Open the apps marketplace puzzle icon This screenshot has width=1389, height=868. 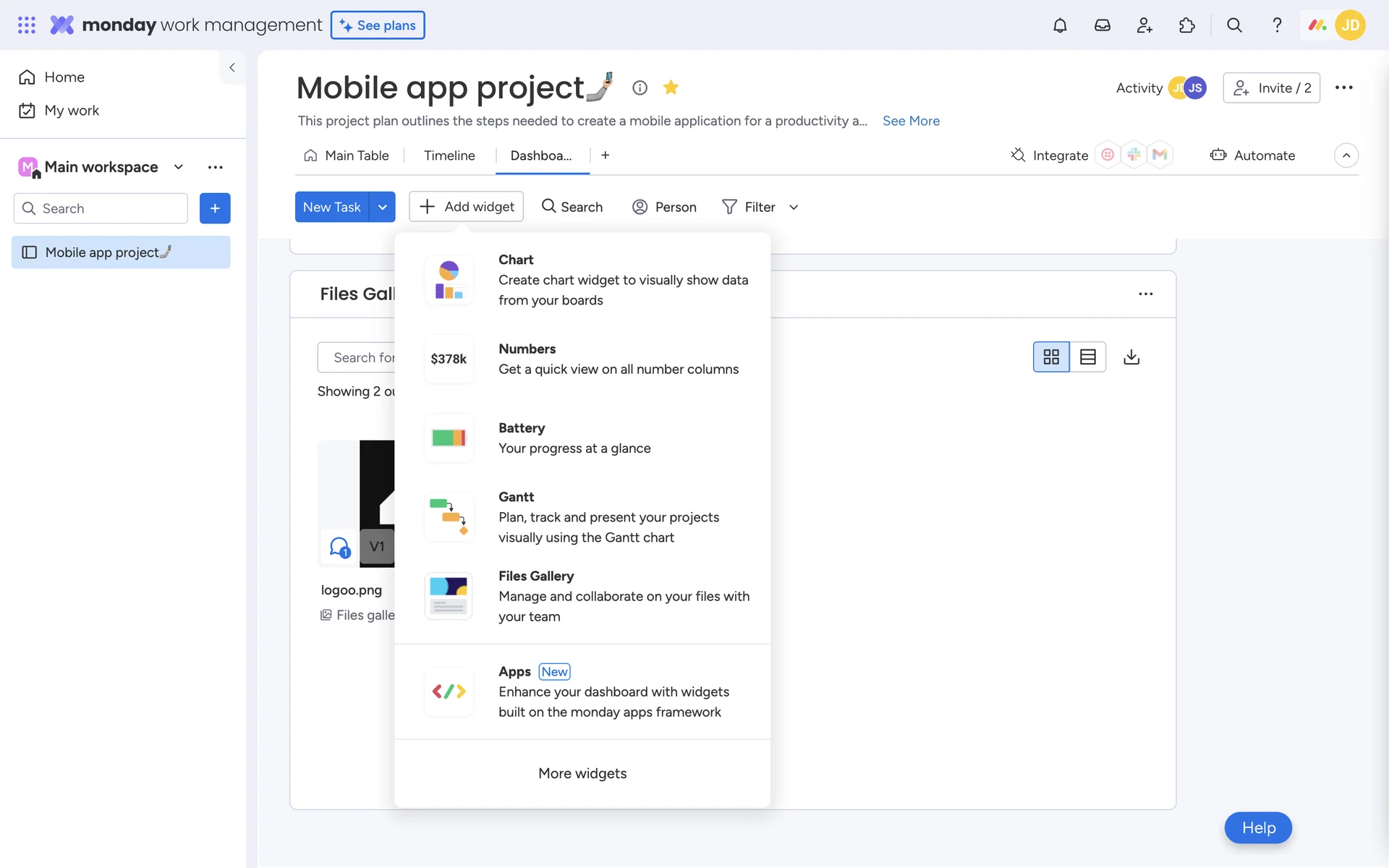click(1187, 25)
